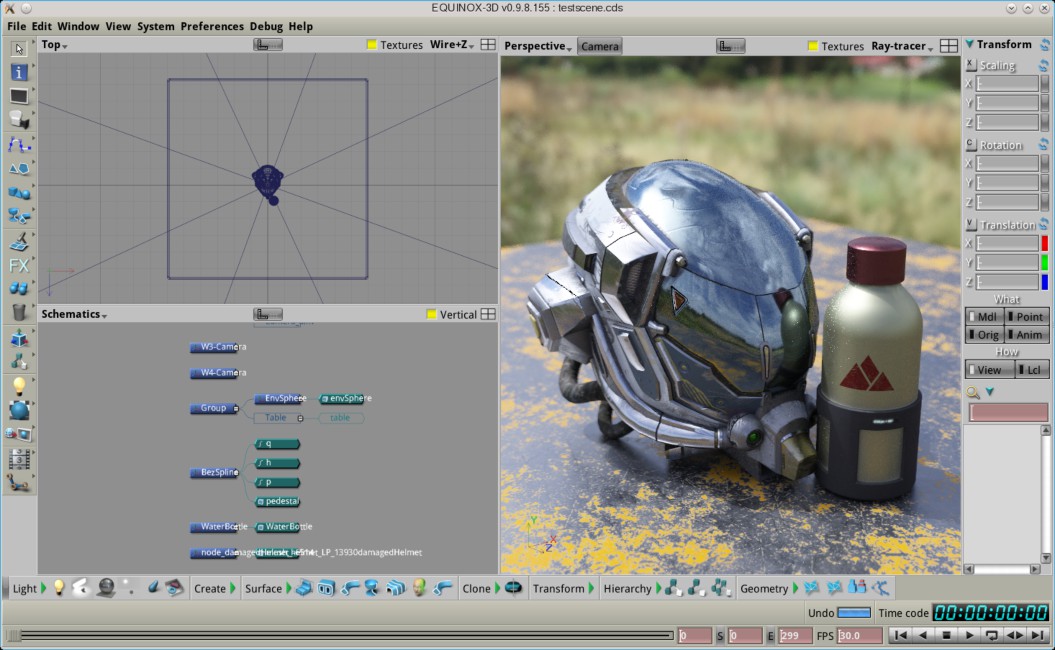Viewport: 1055px width, 650px height.
Task: Open the Wire+Z display mode dropdown
Action: [452, 45]
